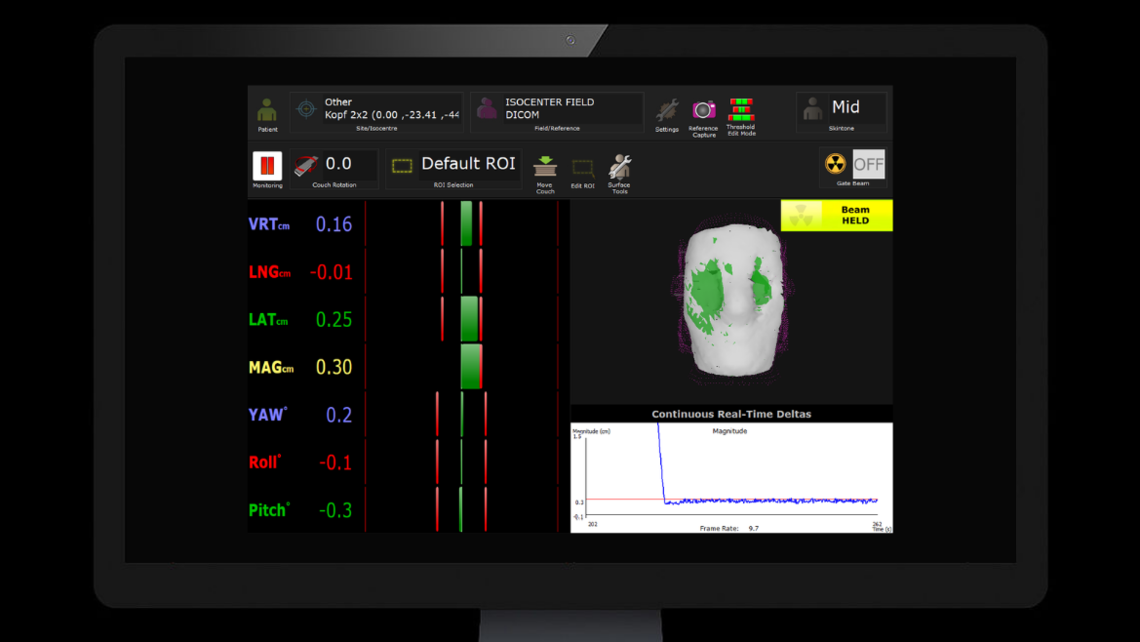Enter Threshold Edit Mode
This screenshot has height=642, width=1140.
(740, 110)
